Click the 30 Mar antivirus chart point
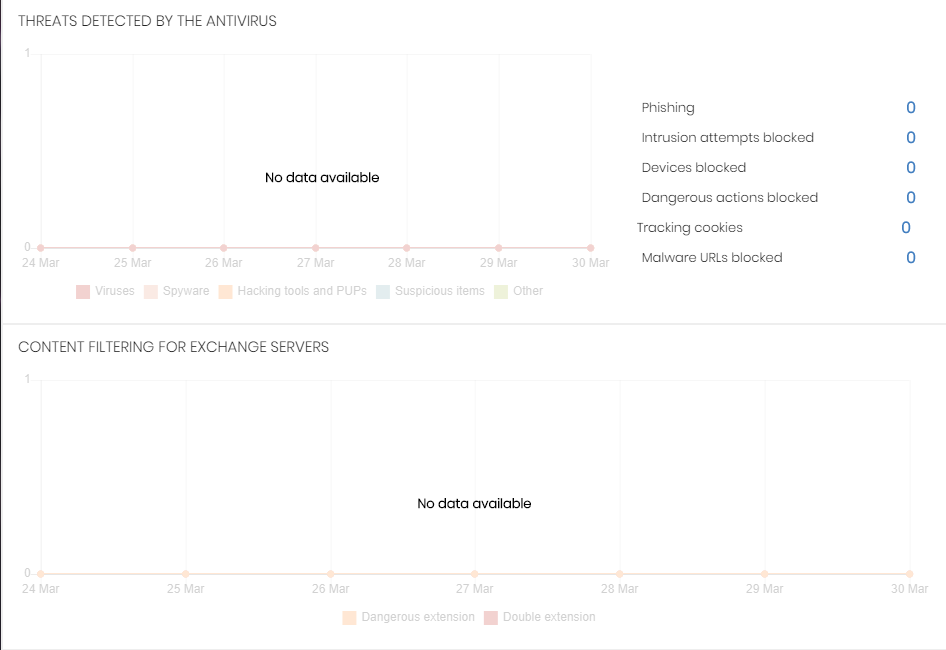This screenshot has height=650, width=946. (x=590, y=247)
